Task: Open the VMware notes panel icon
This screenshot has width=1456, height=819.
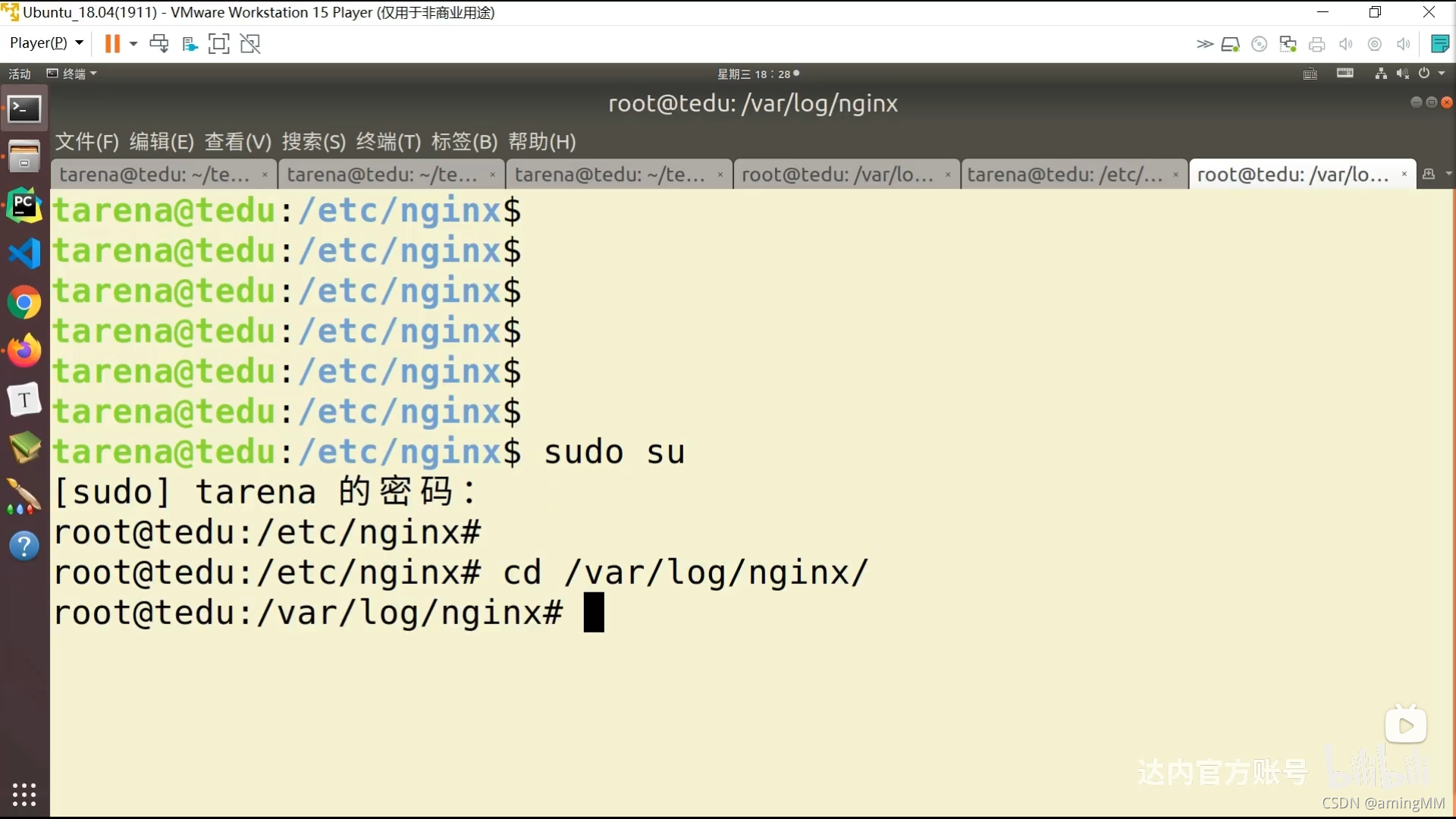Action: click(x=1439, y=44)
